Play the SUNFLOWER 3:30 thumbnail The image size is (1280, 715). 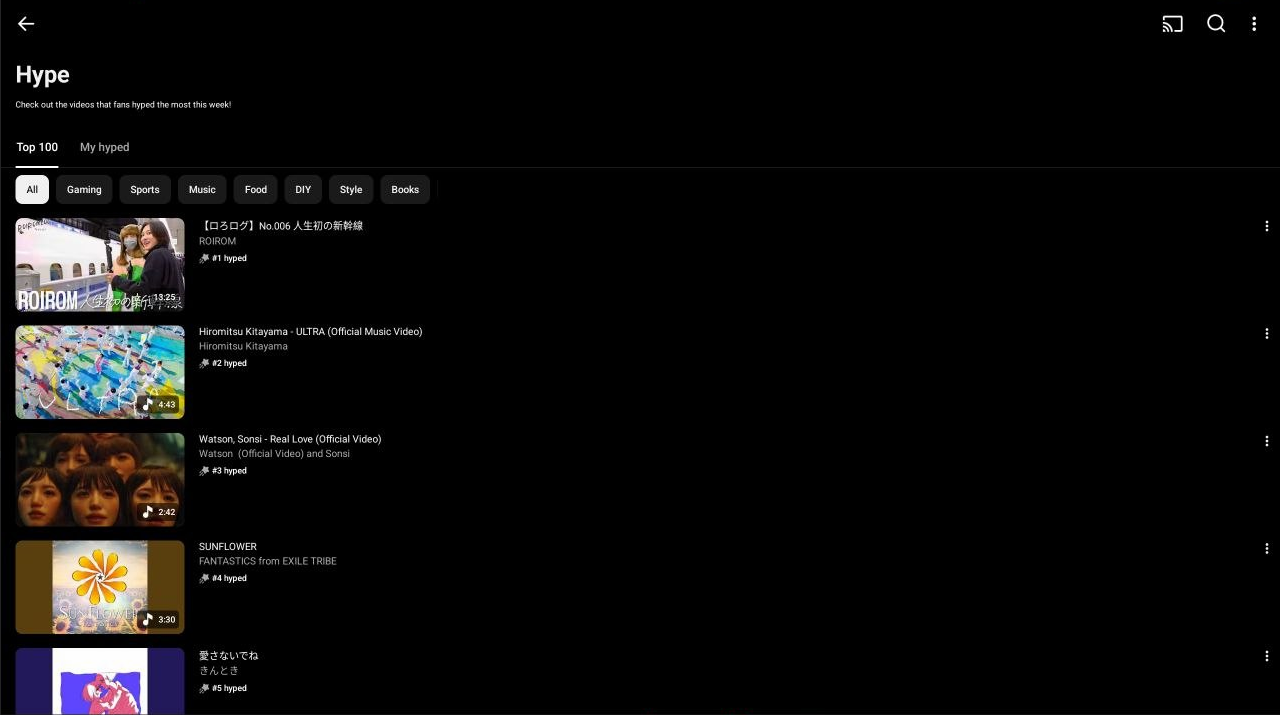coord(100,587)
